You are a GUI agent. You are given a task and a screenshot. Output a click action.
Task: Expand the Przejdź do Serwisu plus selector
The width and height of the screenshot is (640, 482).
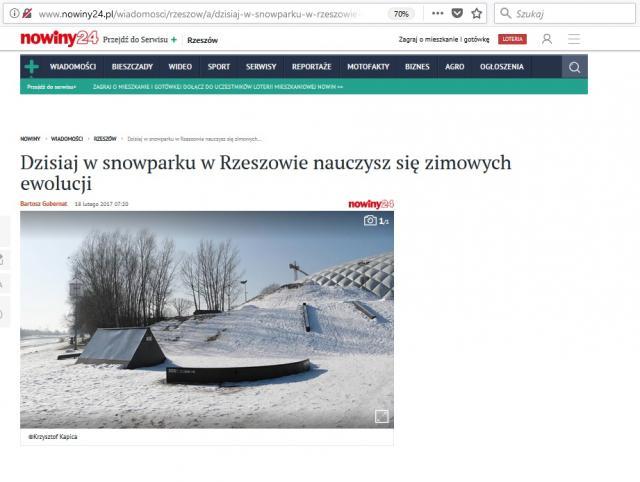174,40
